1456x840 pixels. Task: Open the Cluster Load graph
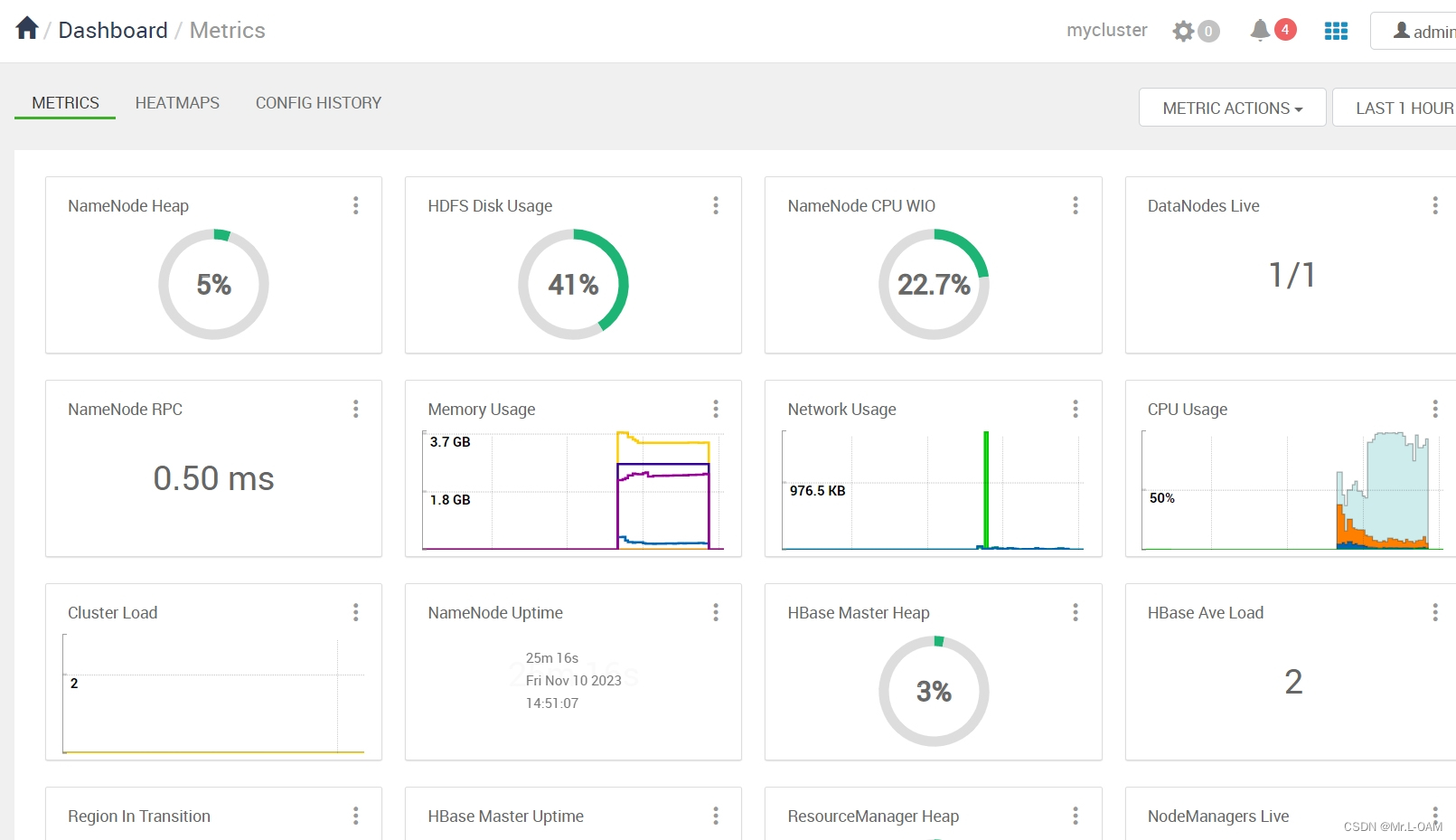213,694
